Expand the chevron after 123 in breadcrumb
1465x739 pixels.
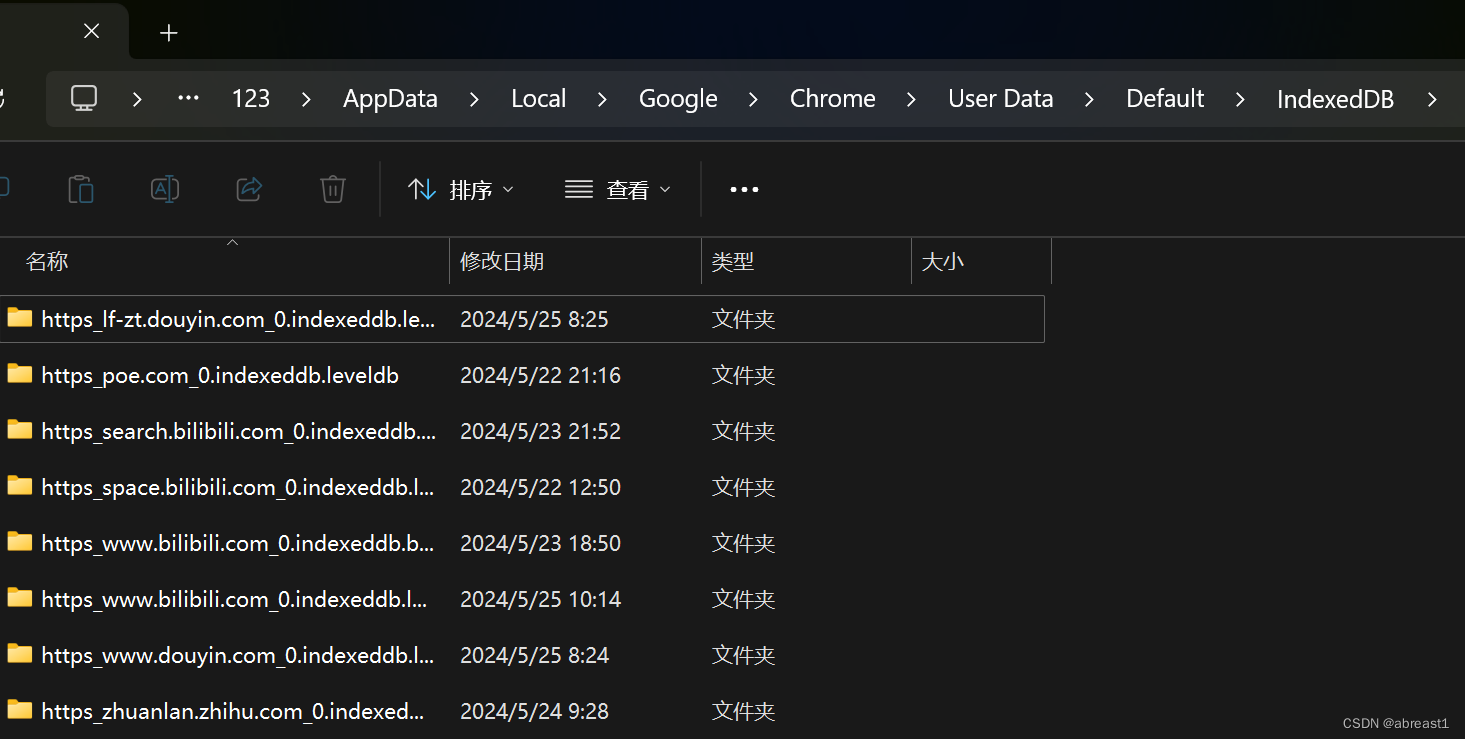[306, 99]
